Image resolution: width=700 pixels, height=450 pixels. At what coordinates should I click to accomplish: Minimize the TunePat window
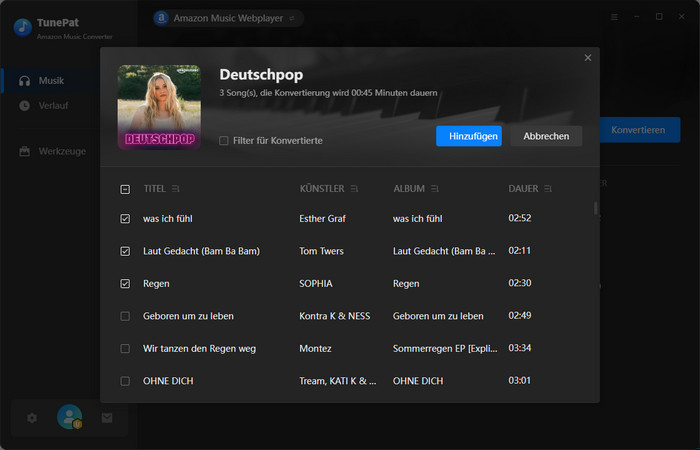click(637, 17)
